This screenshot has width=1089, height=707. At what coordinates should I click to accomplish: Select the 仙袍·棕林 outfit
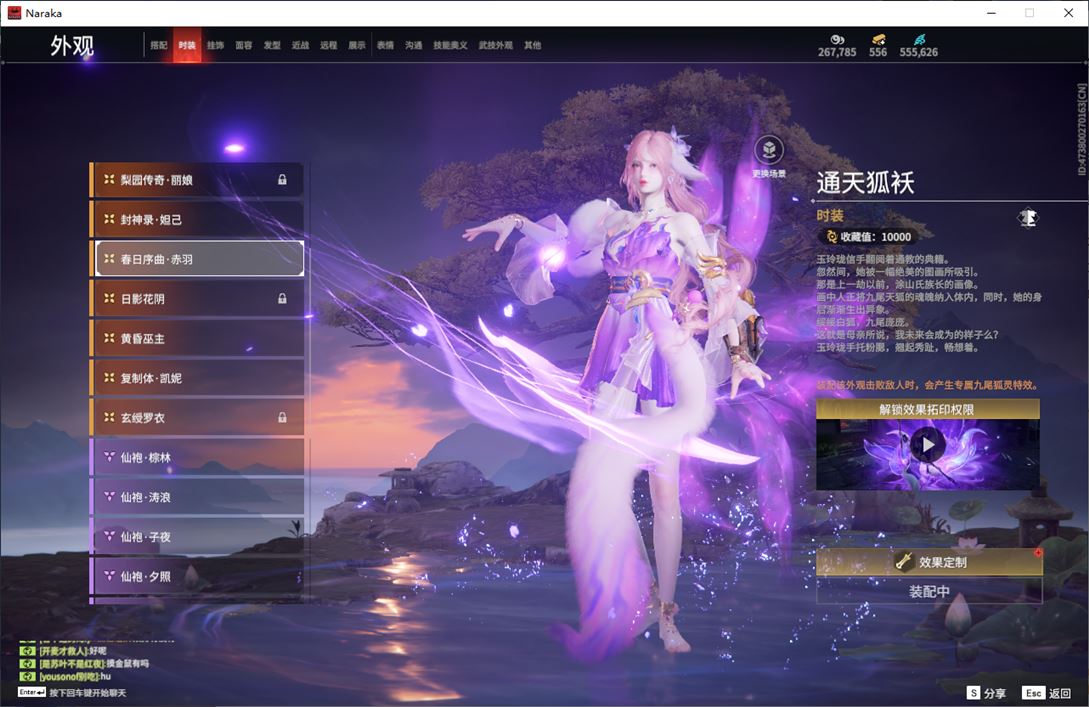(x=197, y=457)
